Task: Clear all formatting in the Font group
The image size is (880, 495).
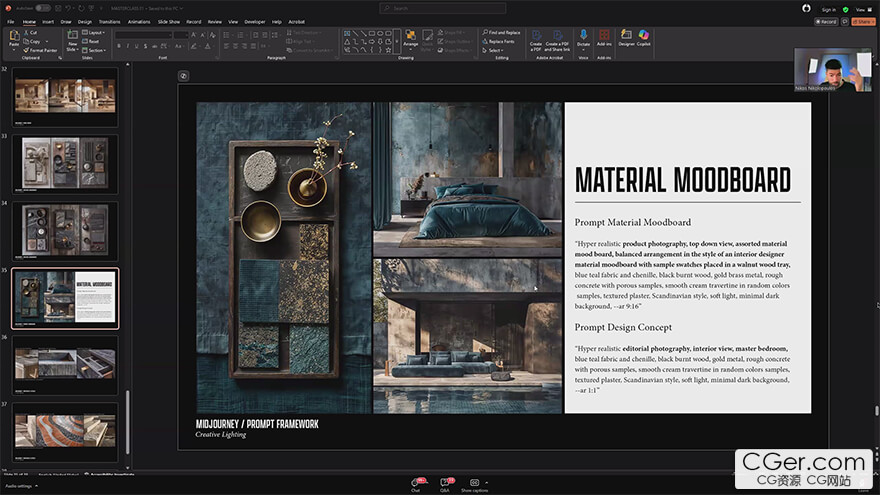Action: tap(213, 35)
